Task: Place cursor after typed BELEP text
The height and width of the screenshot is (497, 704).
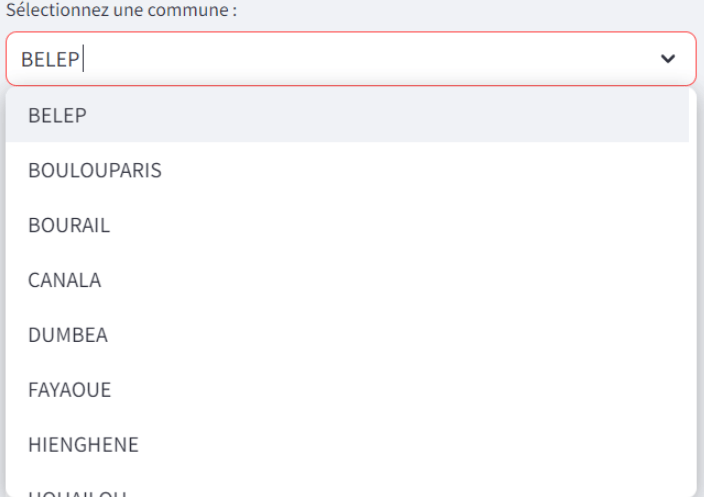Action: (83, 59)
